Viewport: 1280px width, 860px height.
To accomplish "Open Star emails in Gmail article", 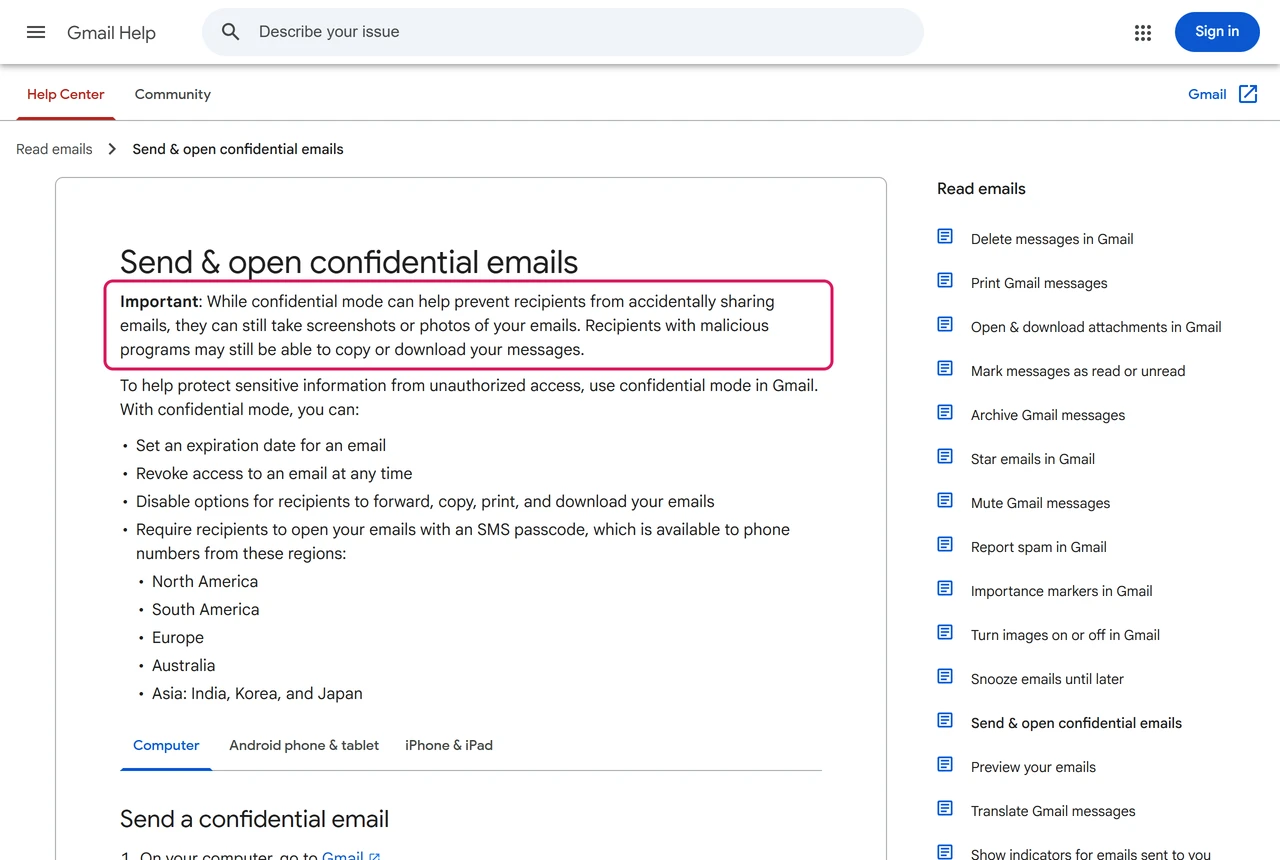I will tap(1033, 459).
